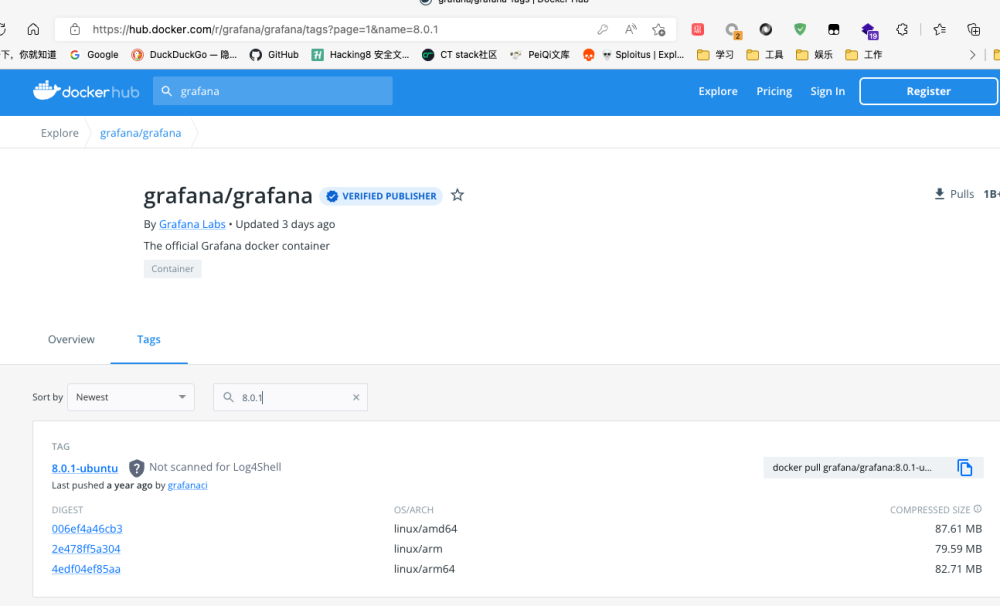Open the 工具 bookmarks folder

(x=765, y=55)
